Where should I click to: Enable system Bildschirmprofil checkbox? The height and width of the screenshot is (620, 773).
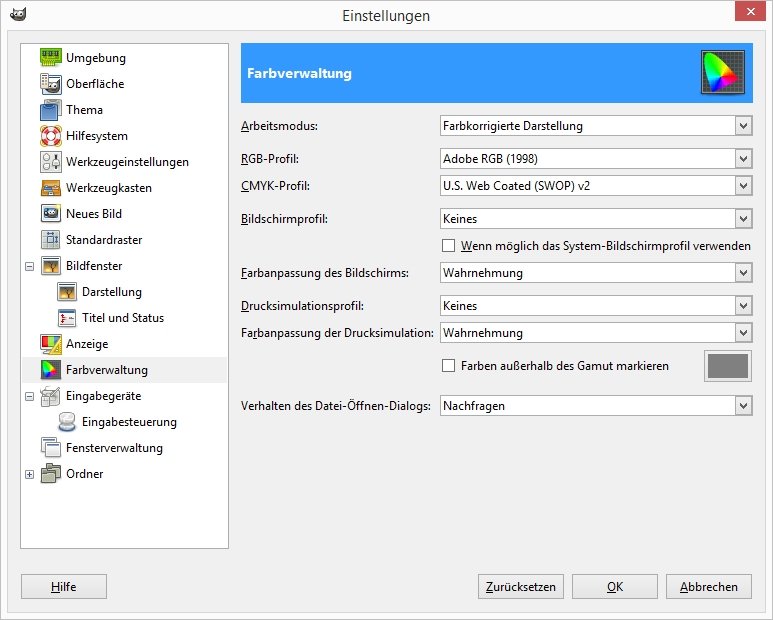click(x=449, y=245)
